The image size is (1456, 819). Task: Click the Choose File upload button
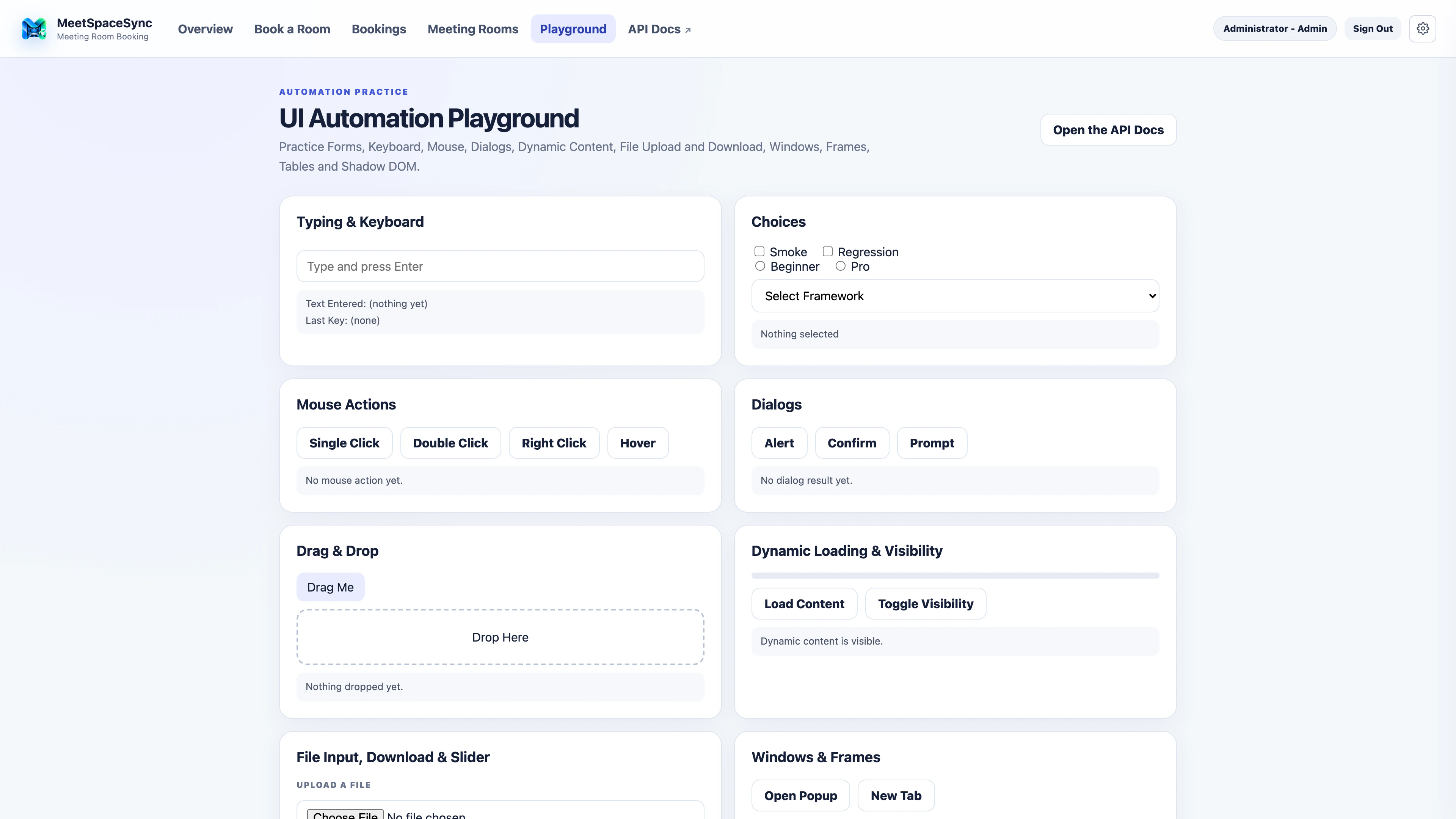pyautogui.click(x=345, y=815)
